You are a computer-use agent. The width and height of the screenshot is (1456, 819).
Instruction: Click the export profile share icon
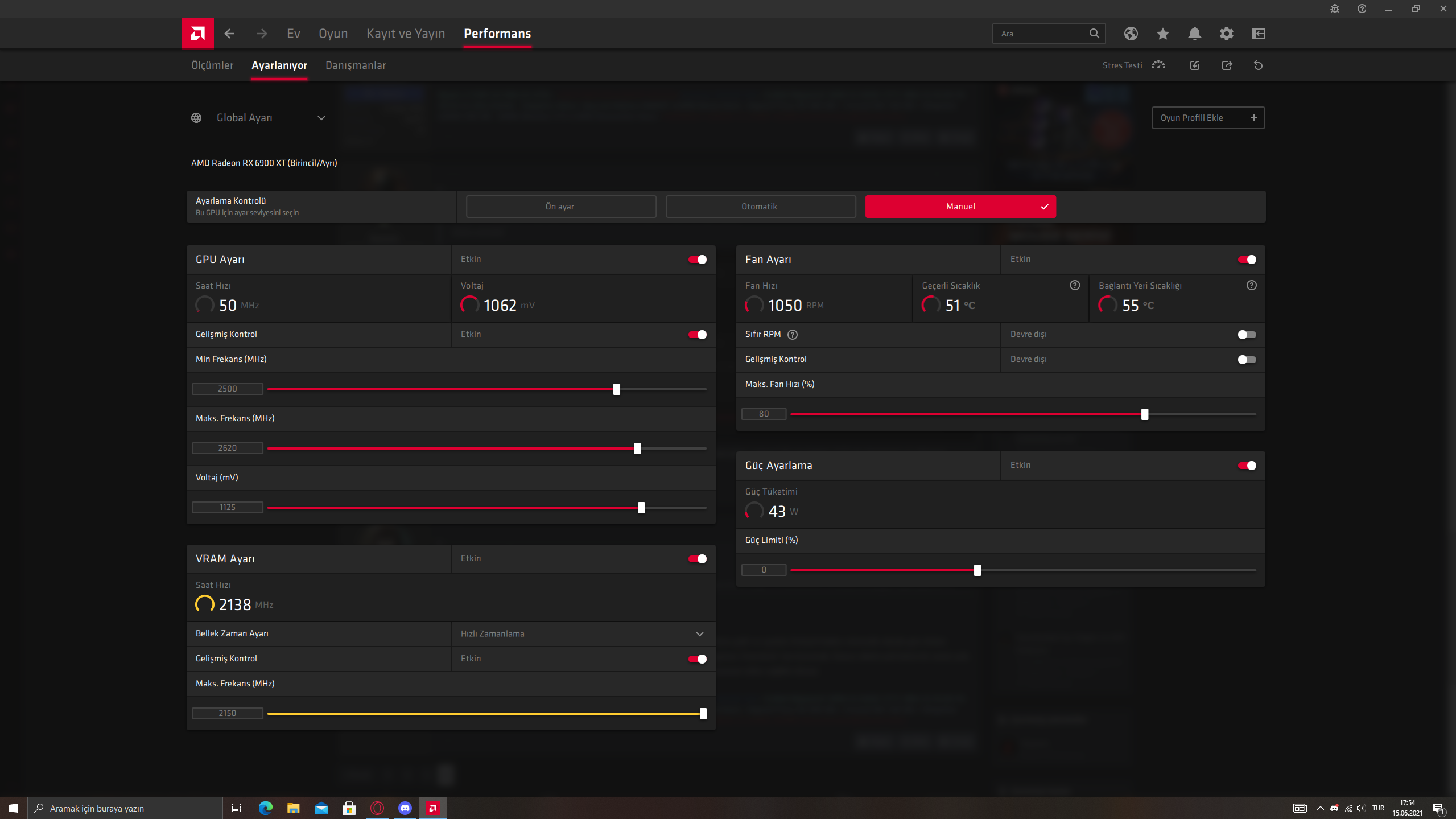[1227, 65]
